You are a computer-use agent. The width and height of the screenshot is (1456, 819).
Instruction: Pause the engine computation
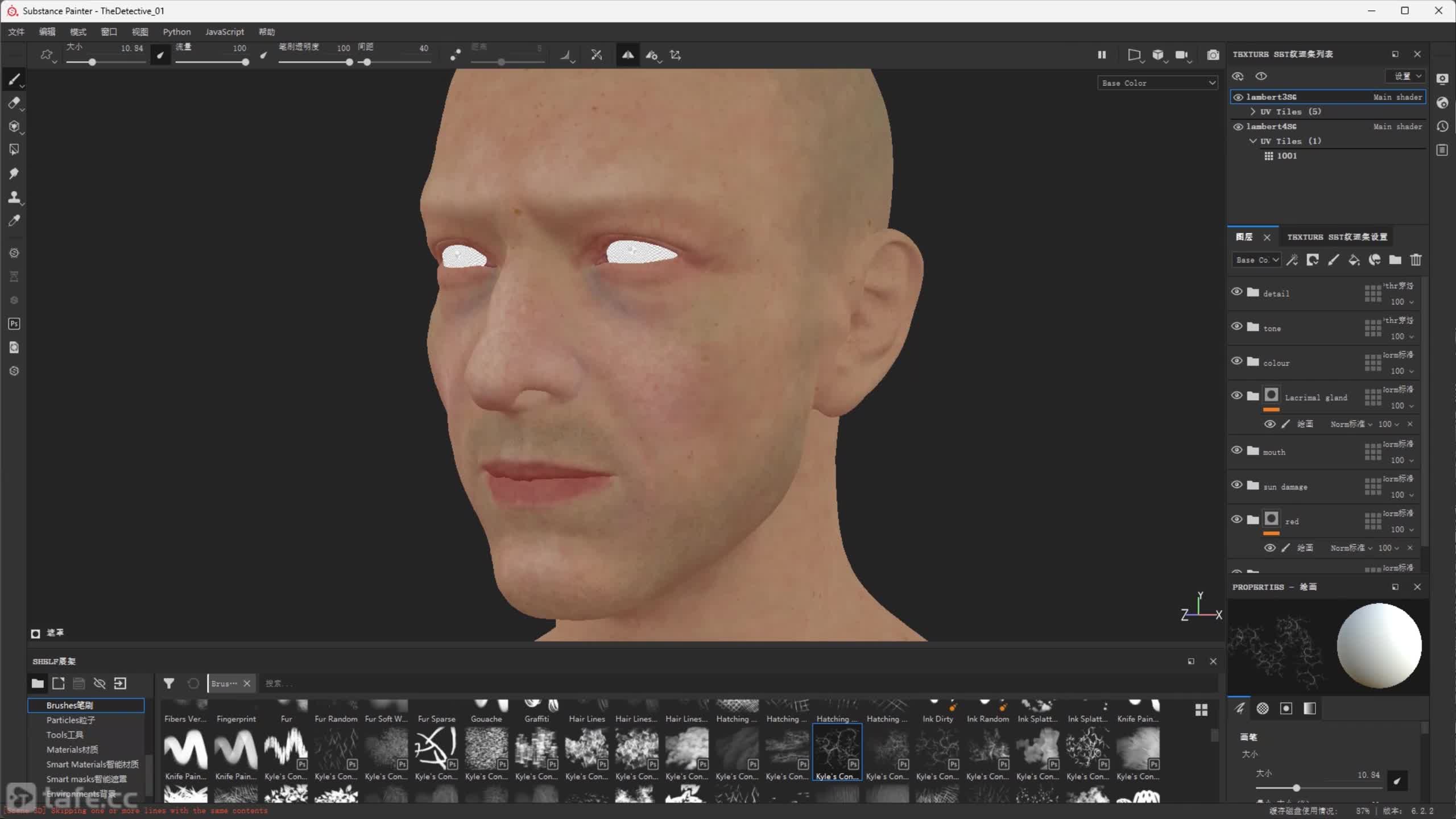point(1102,55)
